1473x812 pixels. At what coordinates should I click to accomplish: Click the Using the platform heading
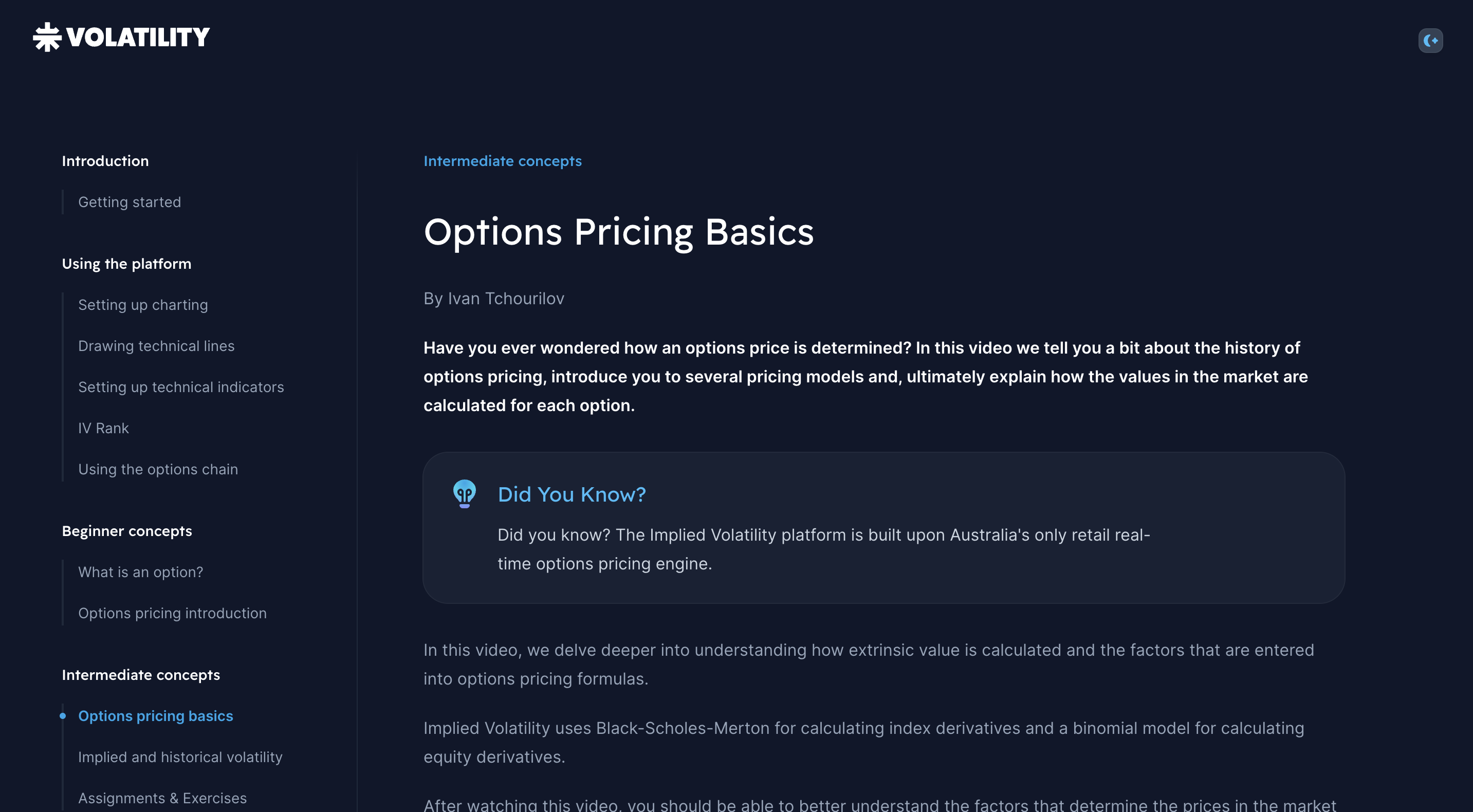126,264
